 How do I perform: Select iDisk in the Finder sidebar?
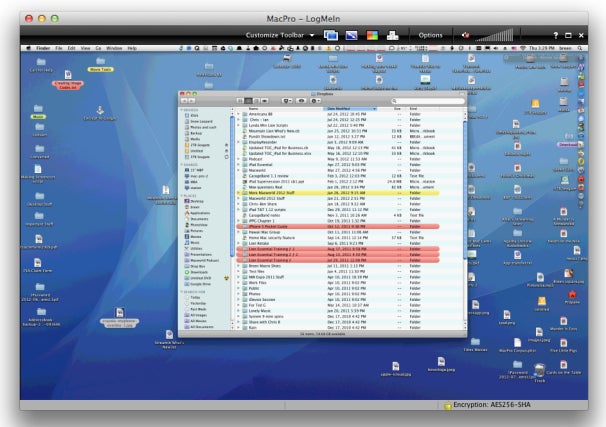(192, 116)
